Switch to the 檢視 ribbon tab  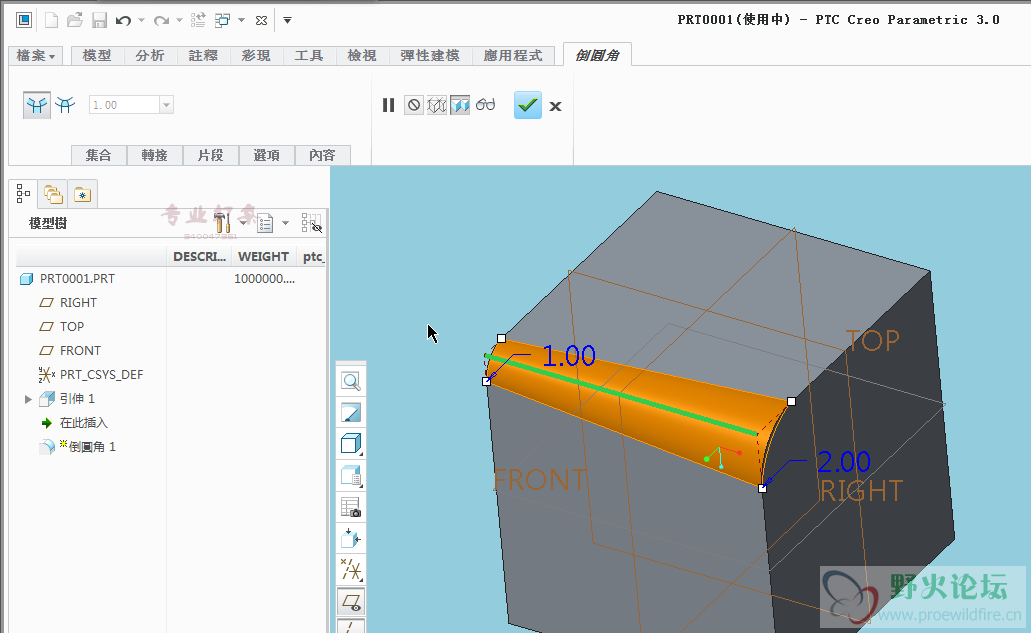click(x=362, y=56)
